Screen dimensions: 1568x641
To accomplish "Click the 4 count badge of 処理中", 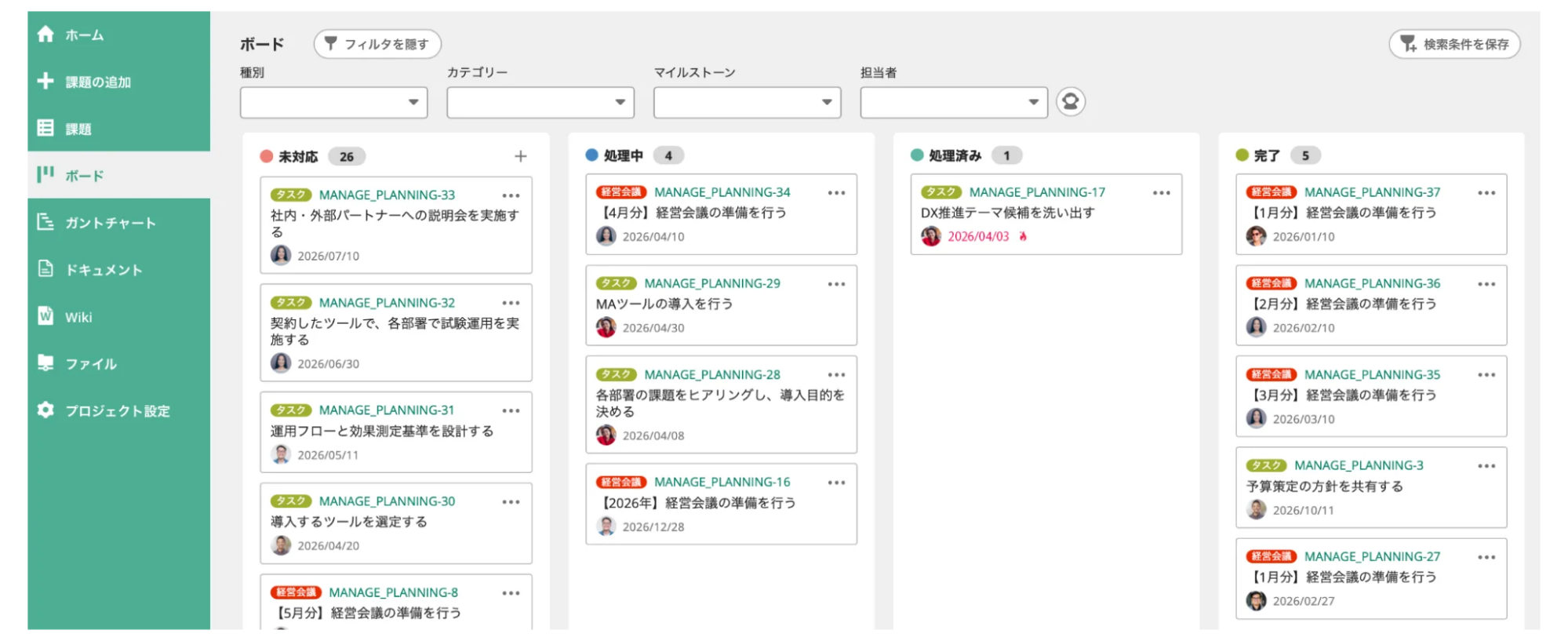I will [668, 155].
